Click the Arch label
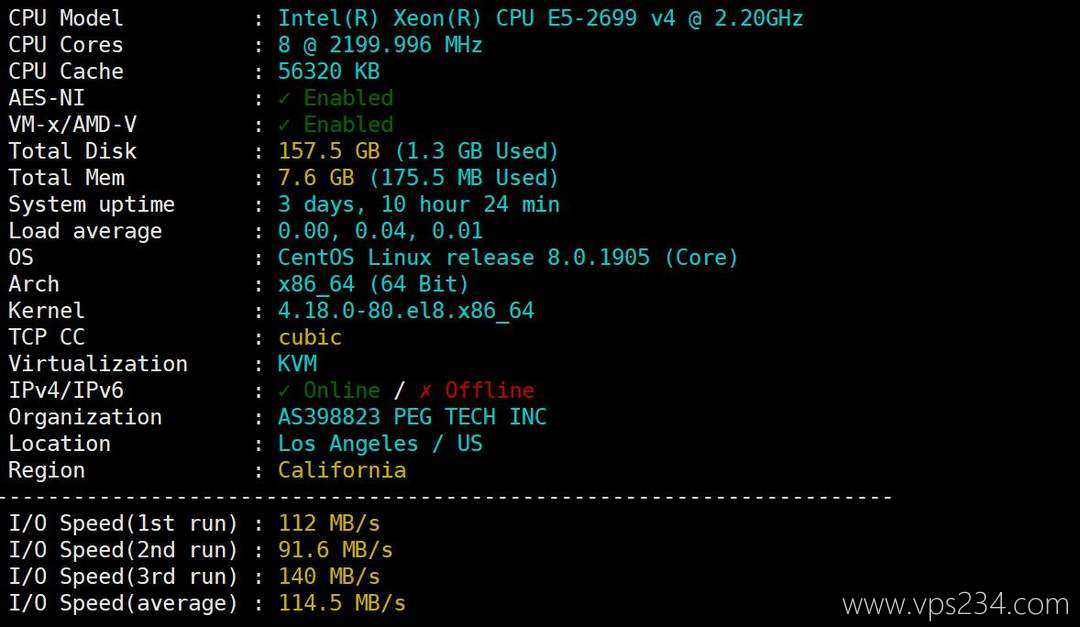The image size is (1080, 627). (34, 284)
